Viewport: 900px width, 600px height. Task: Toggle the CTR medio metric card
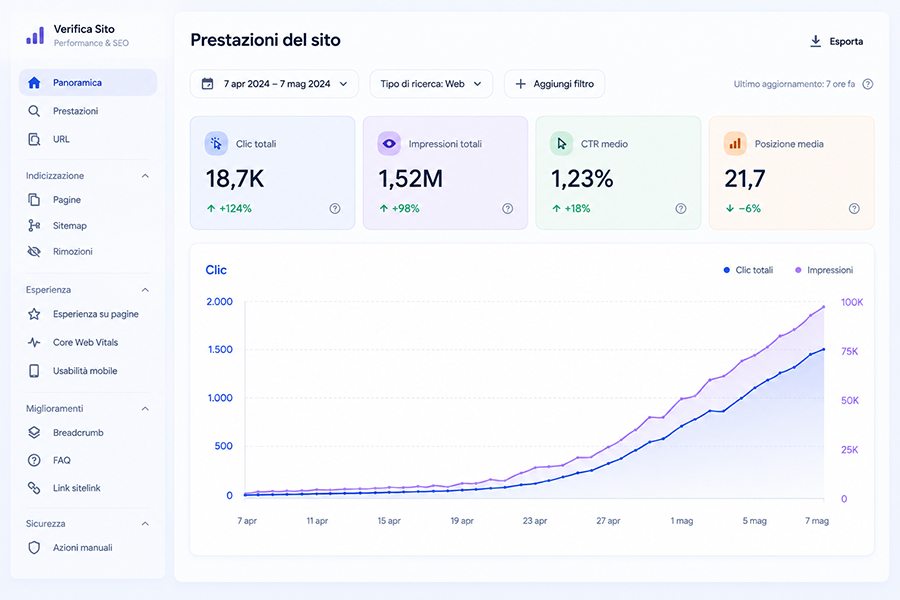point(618,173)
